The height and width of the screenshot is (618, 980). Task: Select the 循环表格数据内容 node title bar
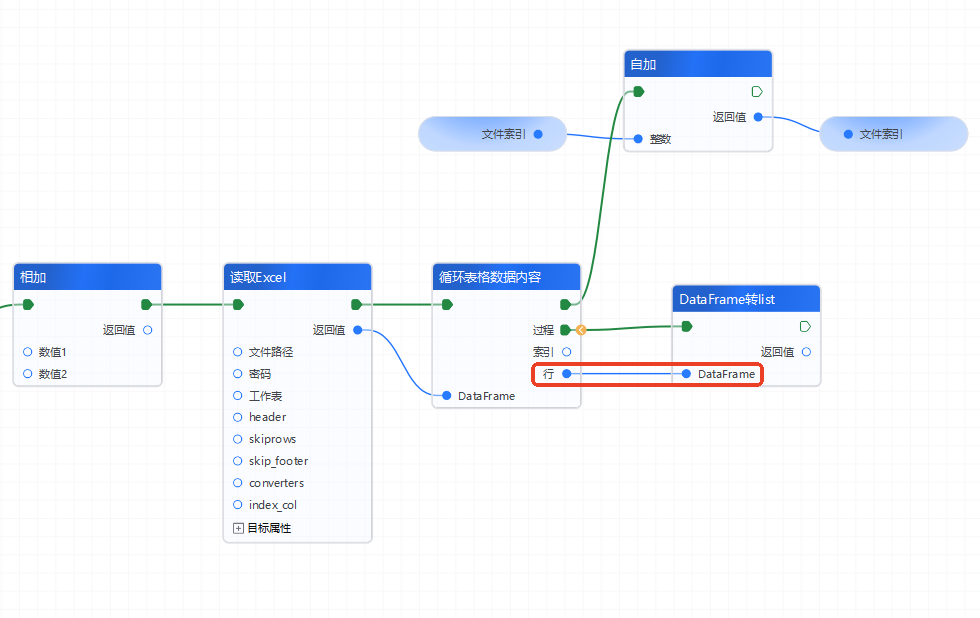tap(506, 277)
